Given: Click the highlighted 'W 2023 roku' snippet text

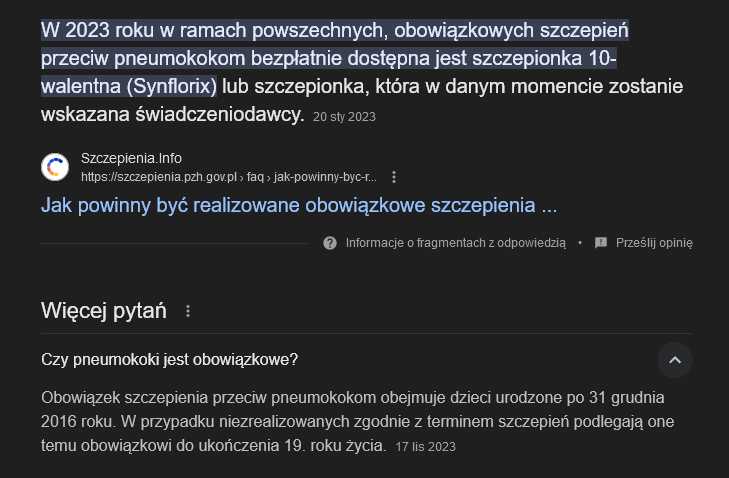Looking at the screenshot, I should click(x=334, y=59).
